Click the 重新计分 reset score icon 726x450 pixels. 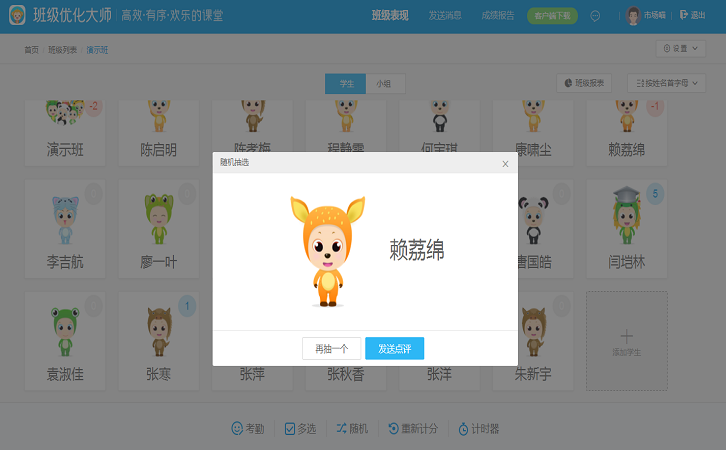[x=393, y=428]
